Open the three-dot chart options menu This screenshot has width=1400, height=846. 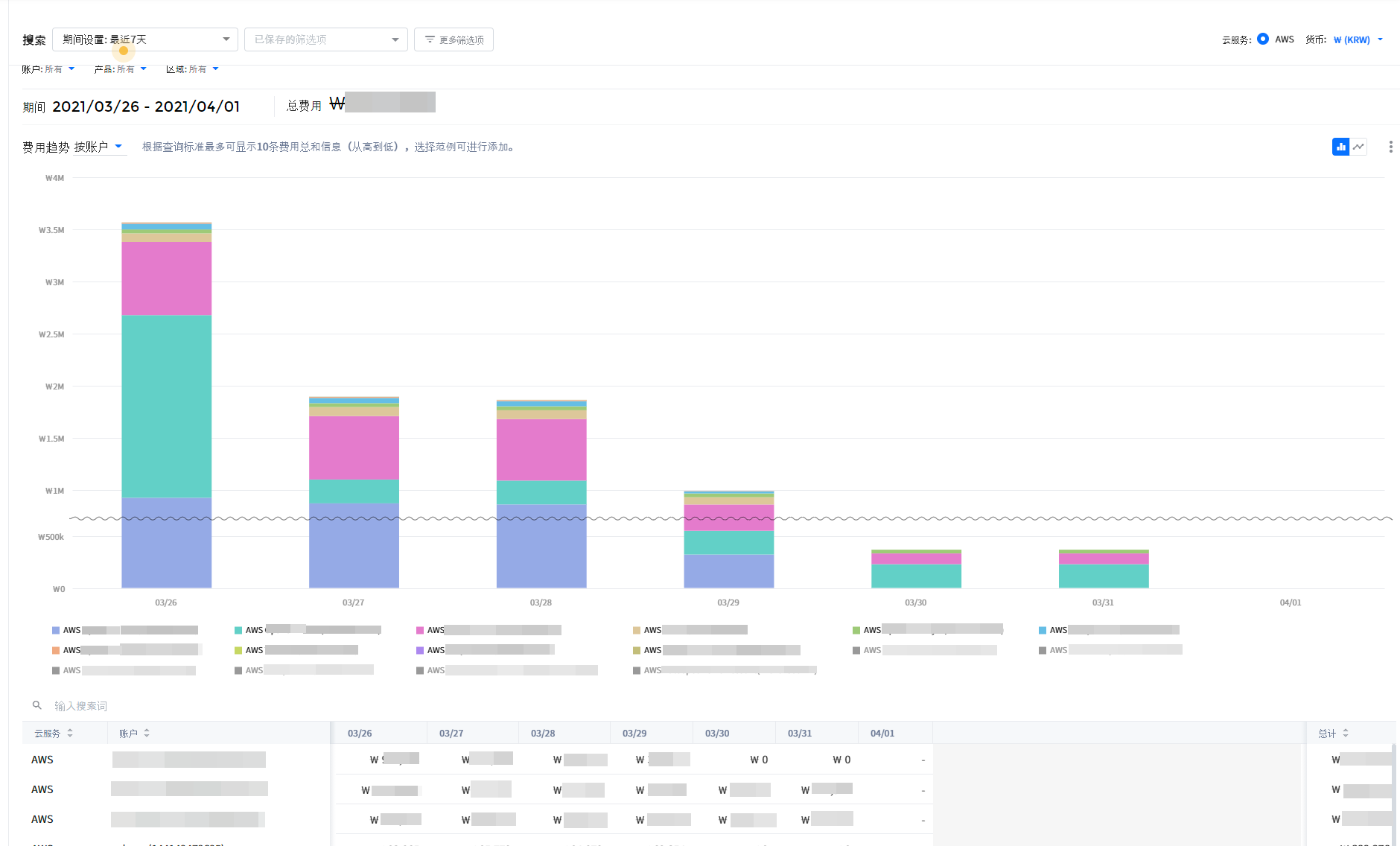pyautogui.click(x=1390, y=147)
